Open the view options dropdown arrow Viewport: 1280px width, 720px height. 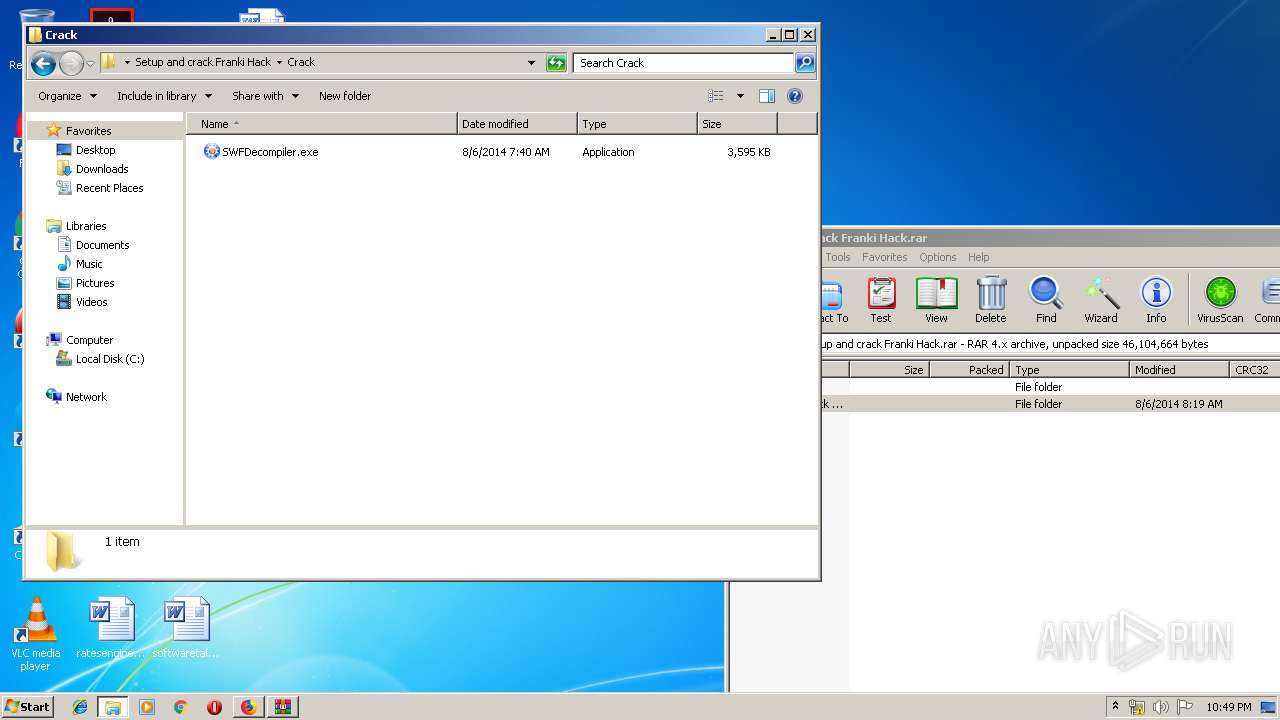click(x=740, y=96)
